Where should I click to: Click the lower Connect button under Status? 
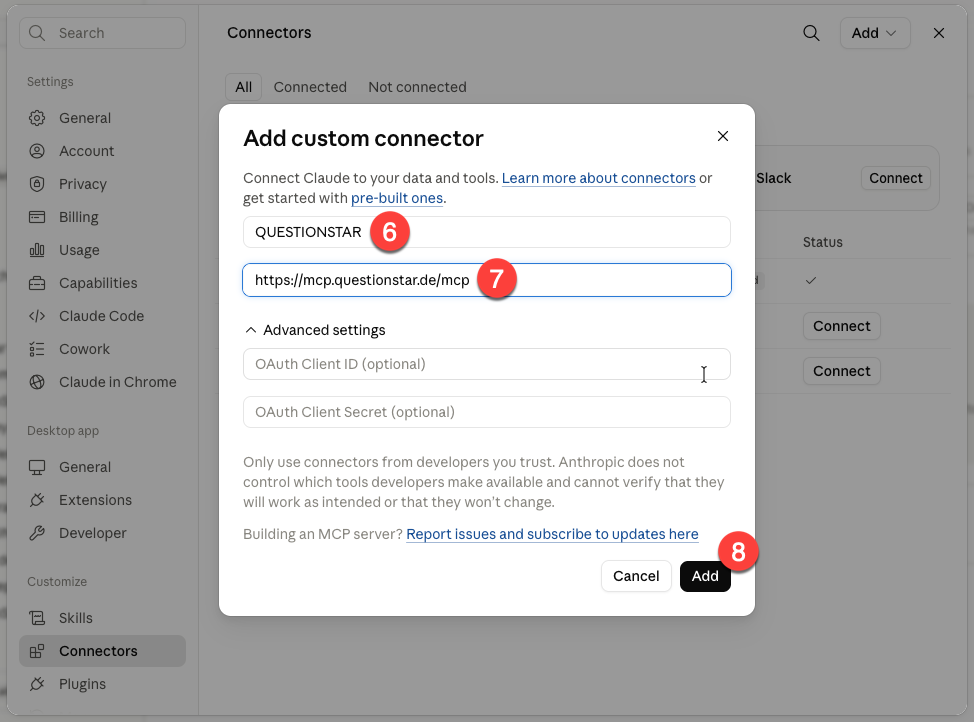[x=842, y=371]
